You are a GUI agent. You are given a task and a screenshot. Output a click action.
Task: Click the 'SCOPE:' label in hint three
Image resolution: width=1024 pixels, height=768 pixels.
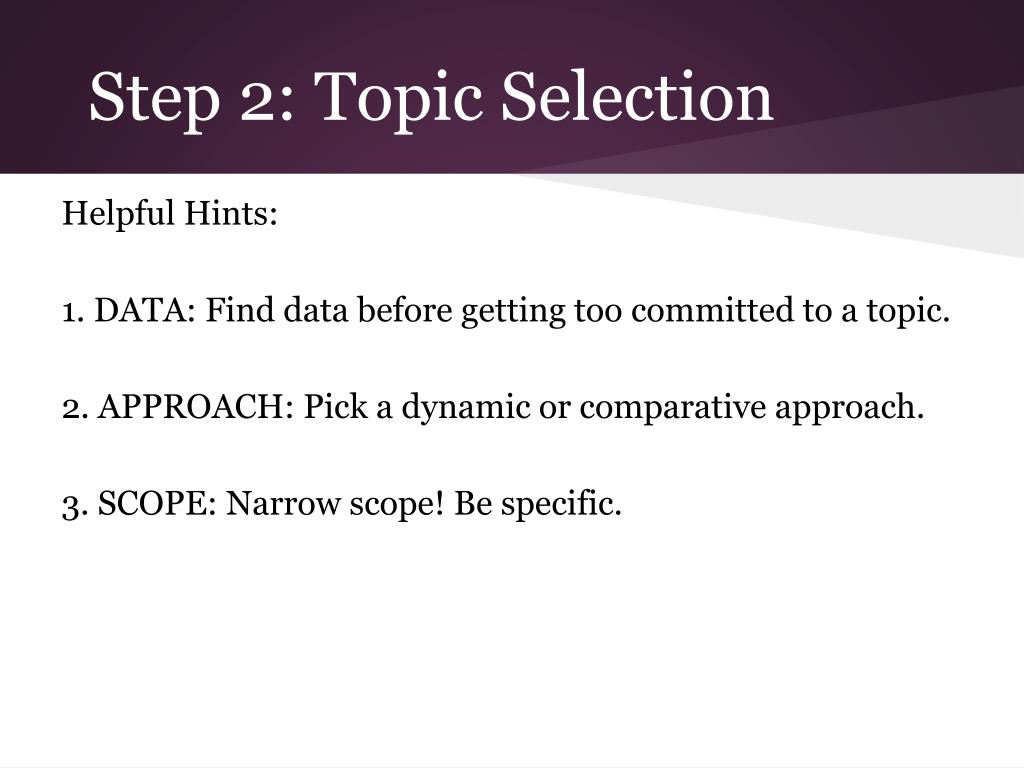157,503
